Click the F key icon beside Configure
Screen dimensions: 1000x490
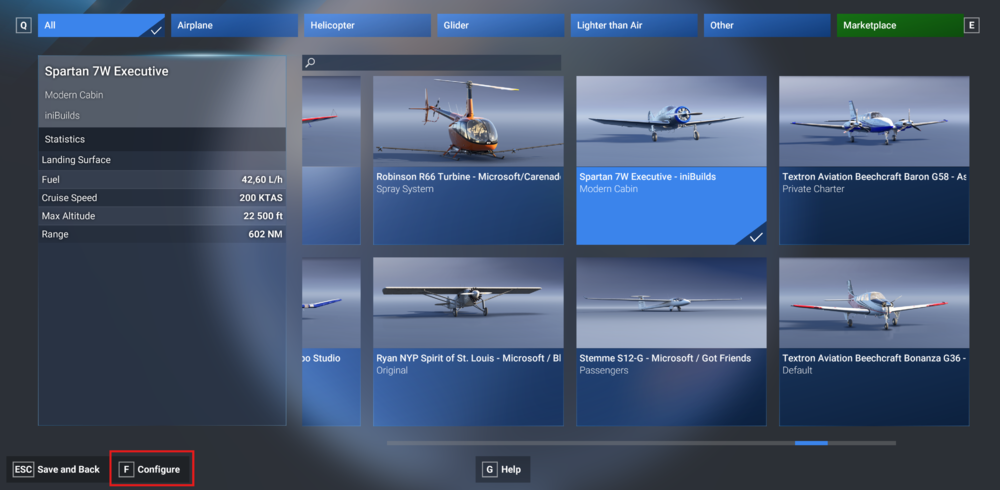[126, 469]
